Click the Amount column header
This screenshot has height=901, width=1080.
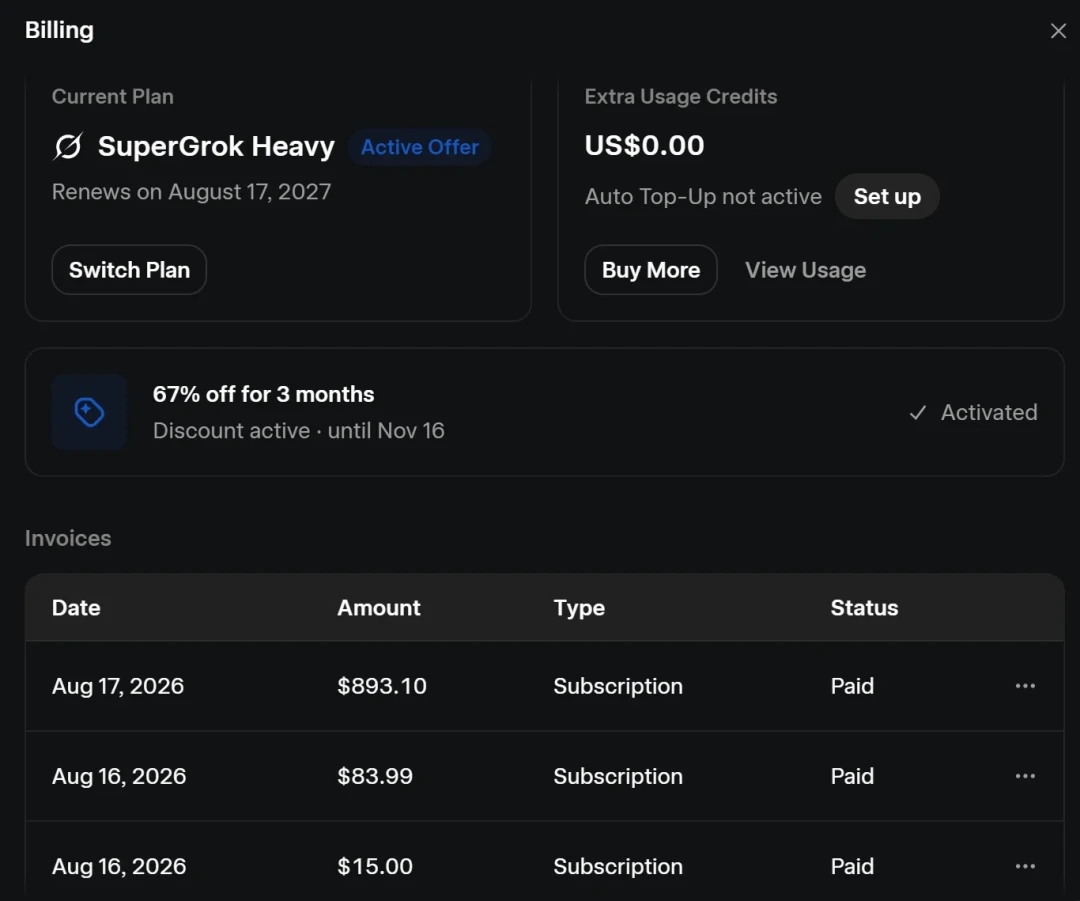coord(379,608)
